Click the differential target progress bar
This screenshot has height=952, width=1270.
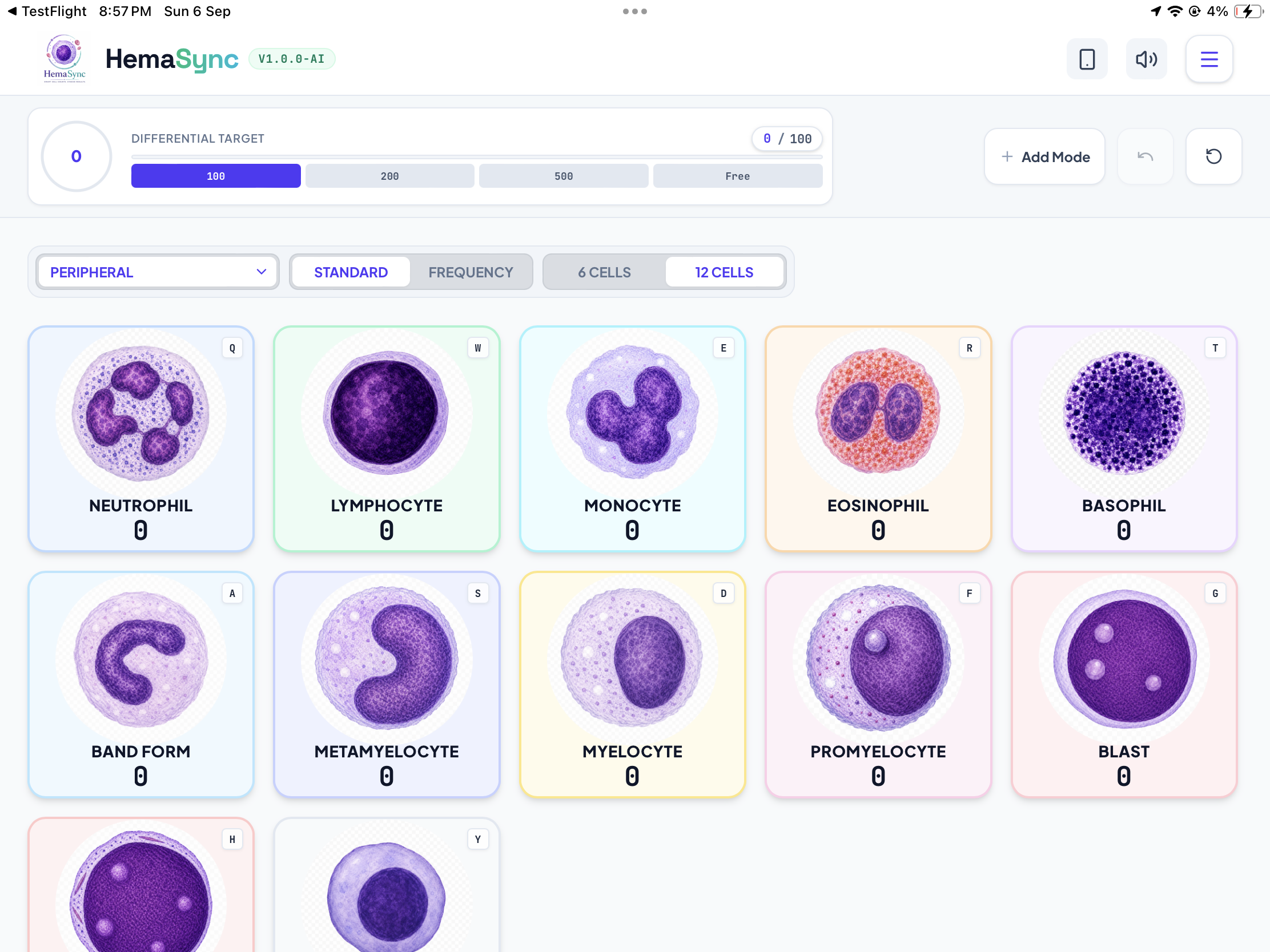[x=477, y=156]
